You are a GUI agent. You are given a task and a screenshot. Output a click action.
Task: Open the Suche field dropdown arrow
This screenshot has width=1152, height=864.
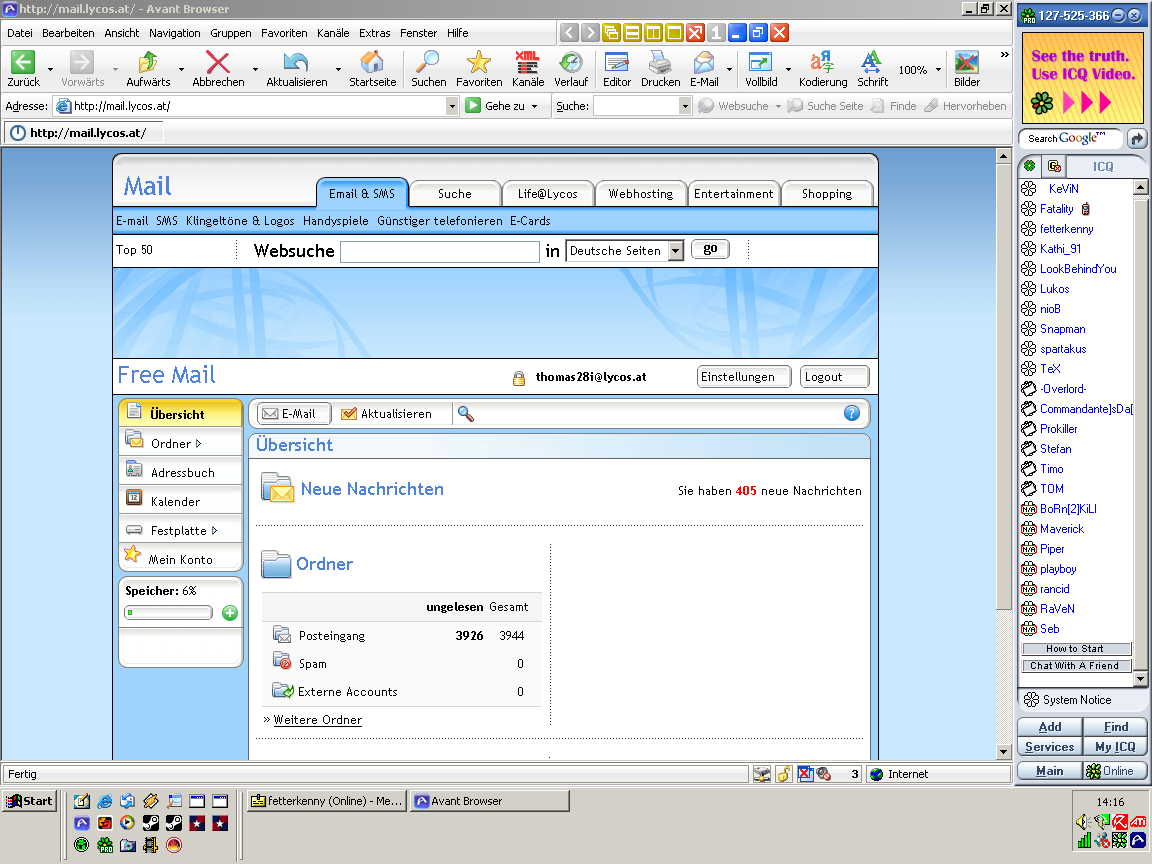[x=685, y=106]
